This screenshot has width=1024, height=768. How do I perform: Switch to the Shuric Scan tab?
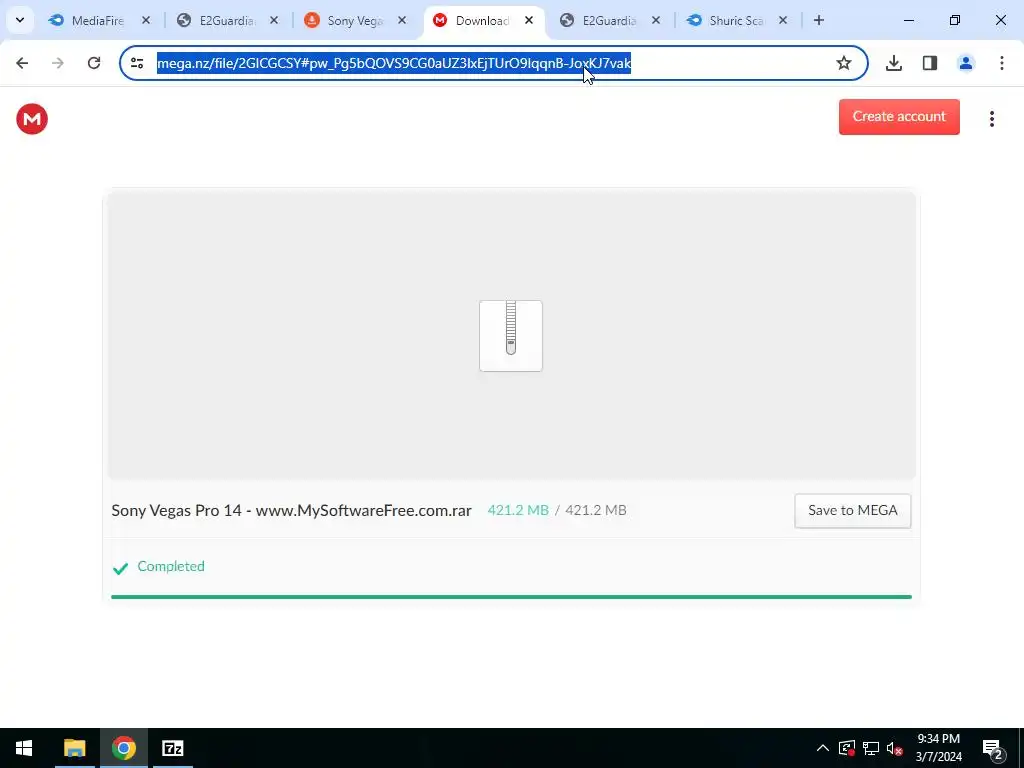click(x=735, y=20)
